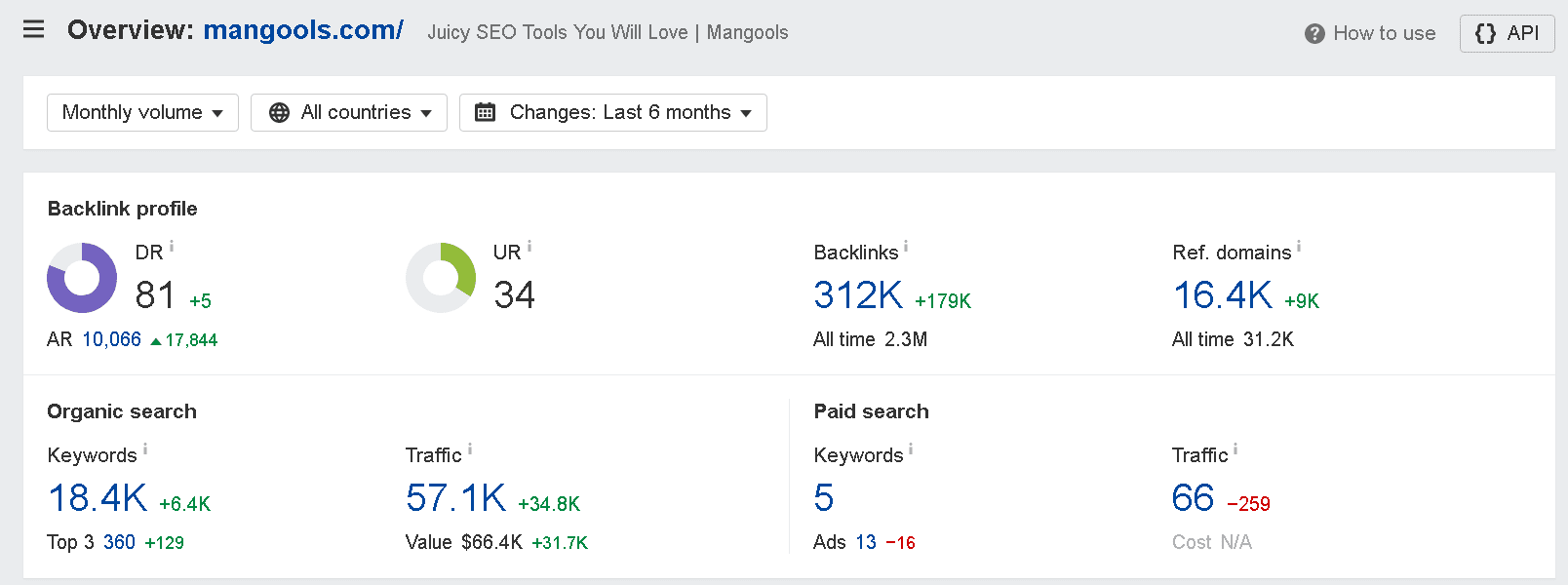Click the Organic search Keywords info icon
This screenshot has width=1568, height=585.
tap(145, 449)
